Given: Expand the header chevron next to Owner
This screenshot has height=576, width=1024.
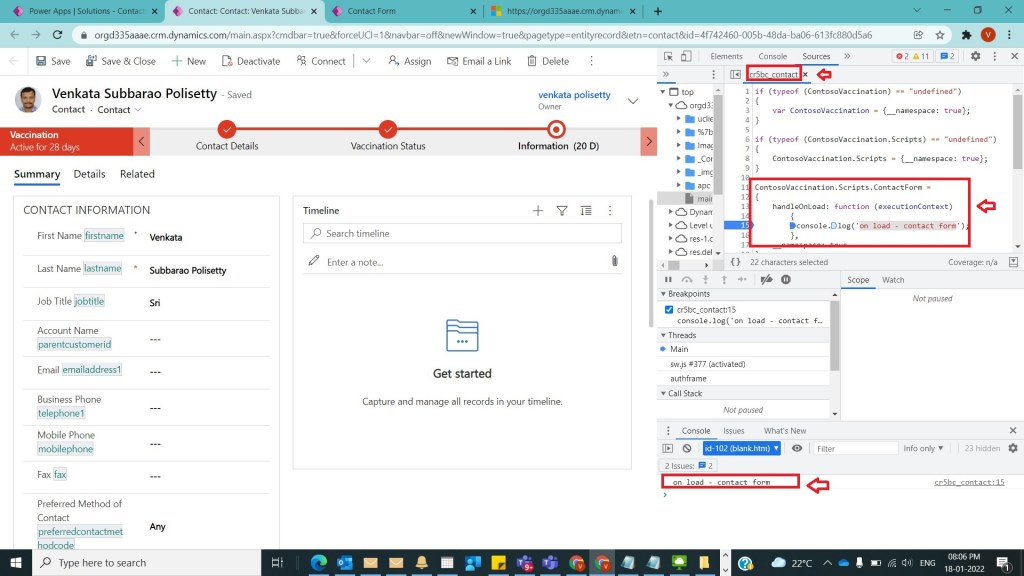Looking at the screenshot, I should coord(632,101).
